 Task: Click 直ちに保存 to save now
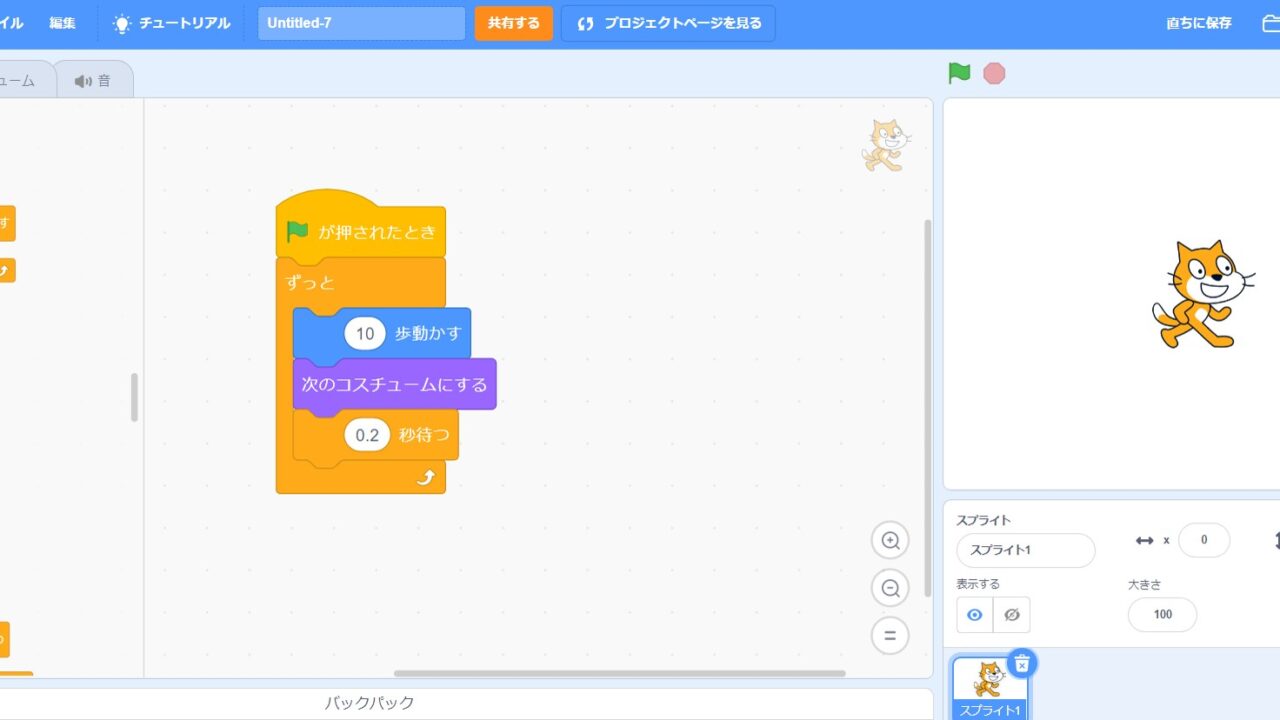[x=1199, y=23]
